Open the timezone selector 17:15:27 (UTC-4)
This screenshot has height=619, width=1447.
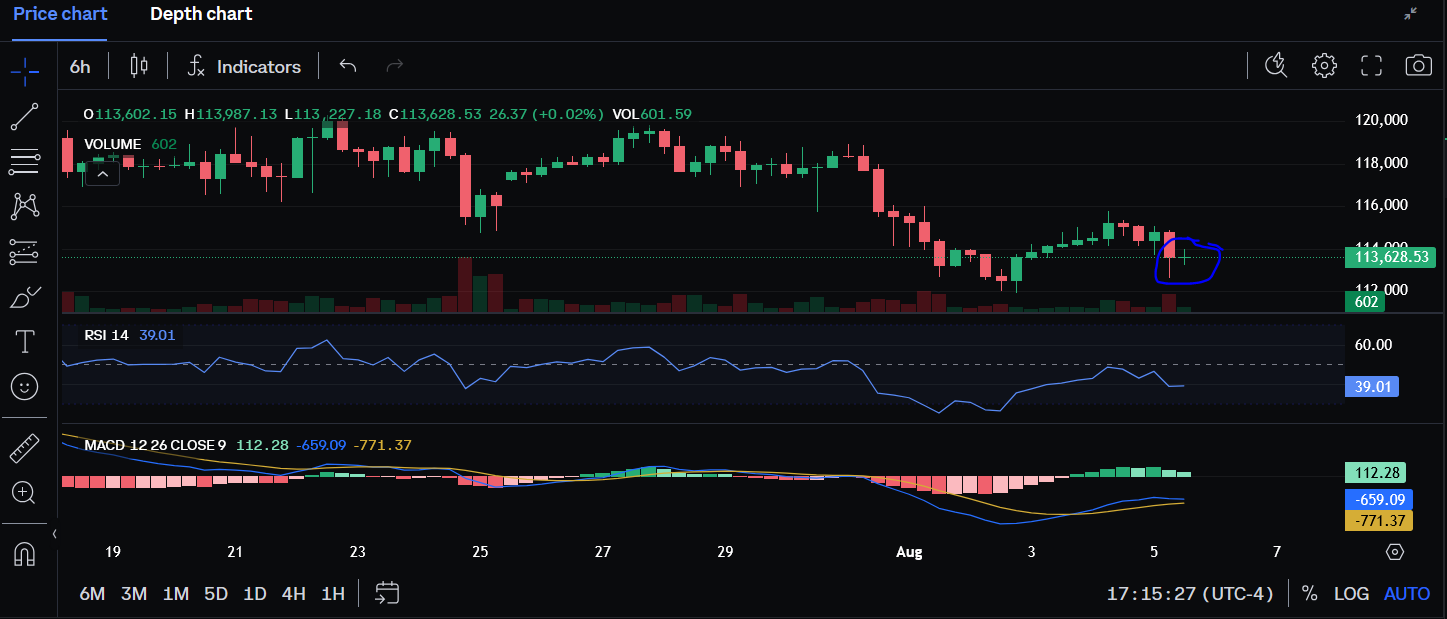[1190, 593]
